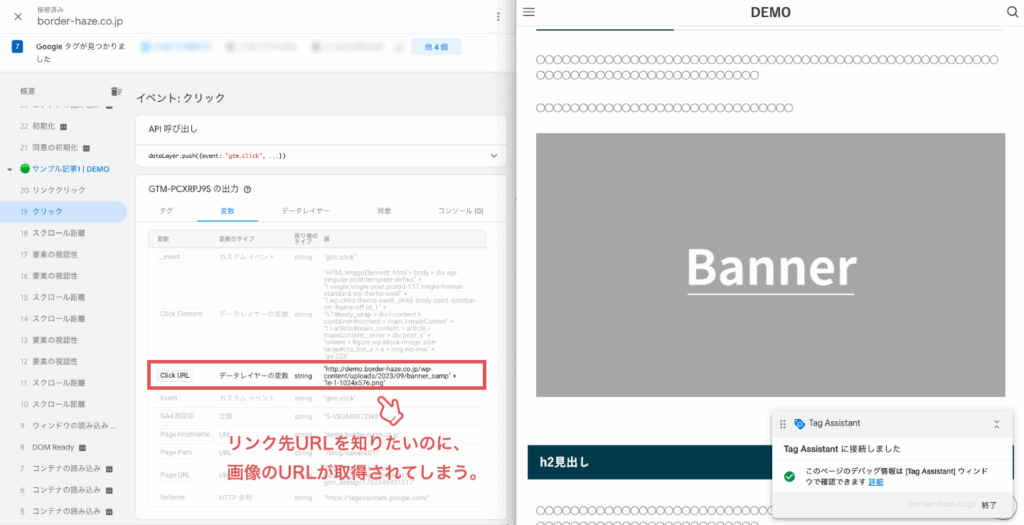Click the _event variable chip
Image resolution: width=1024 pixels, height=525 pixels.
[170, 257]
